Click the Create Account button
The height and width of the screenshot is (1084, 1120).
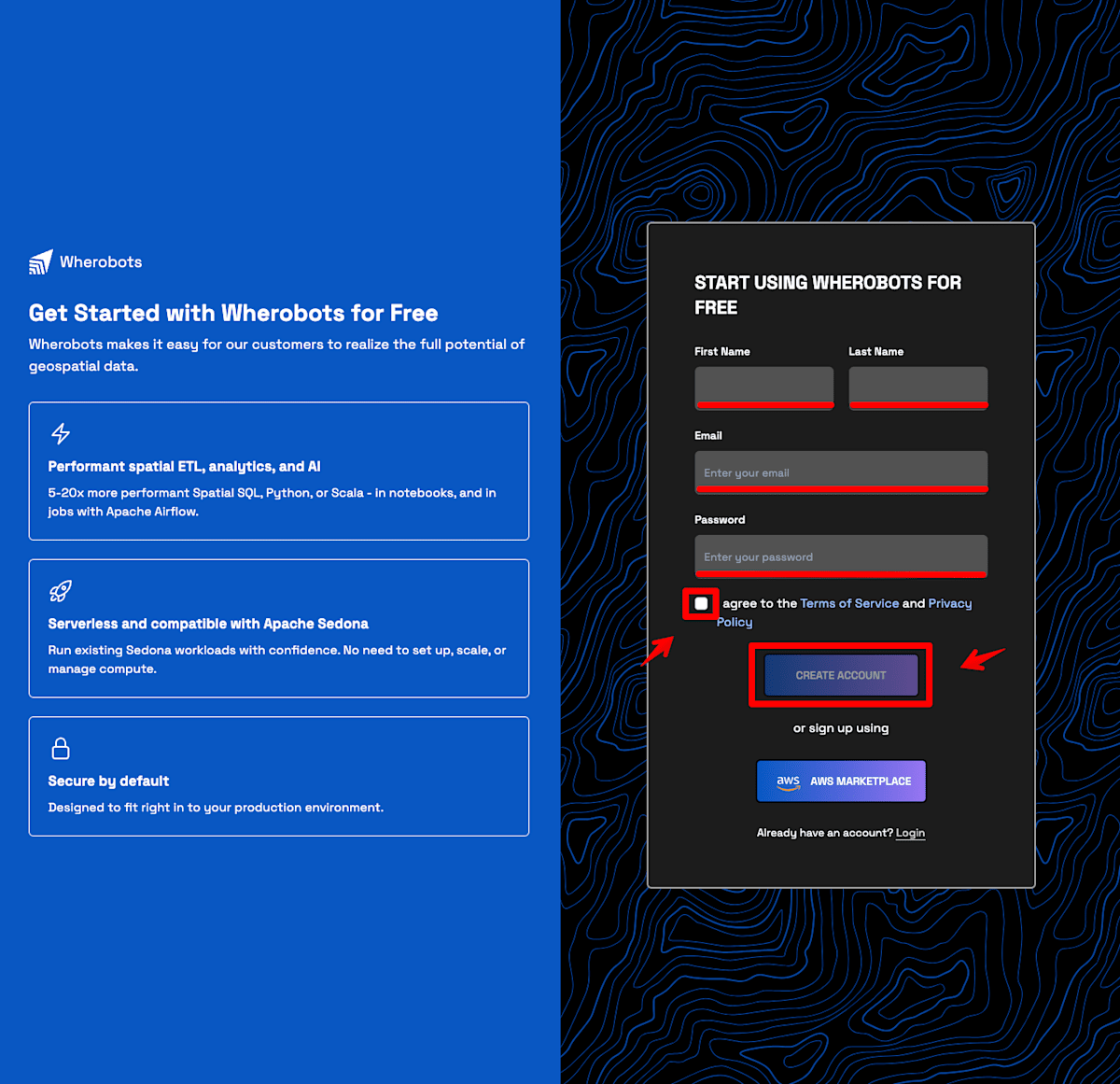point(841,675)
